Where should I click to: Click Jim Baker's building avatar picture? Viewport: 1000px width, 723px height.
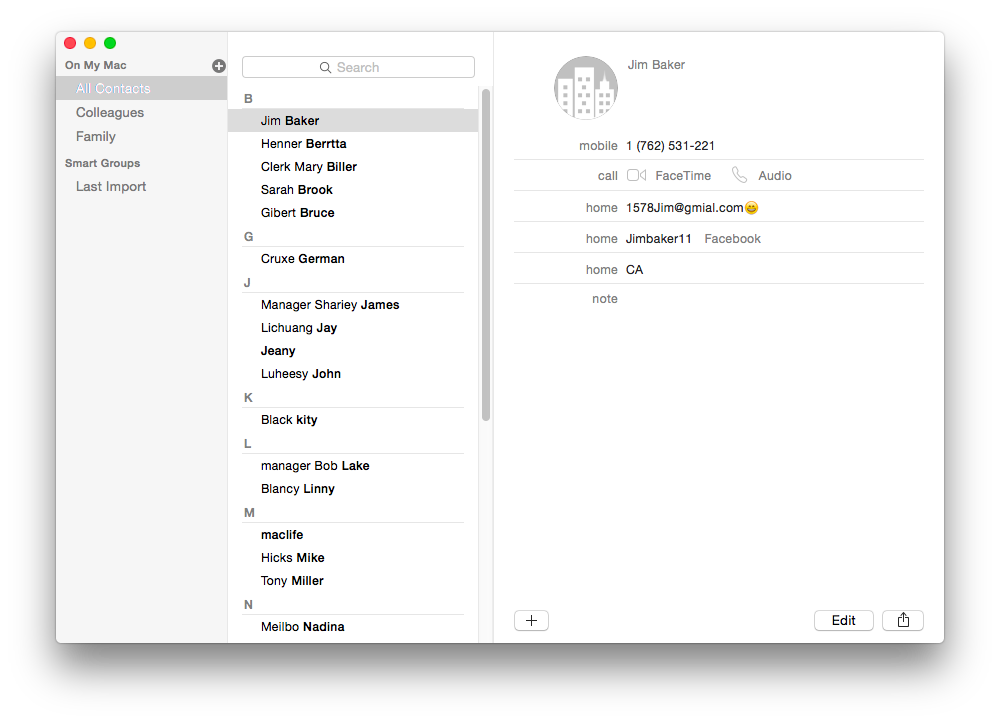coord(585,88)
